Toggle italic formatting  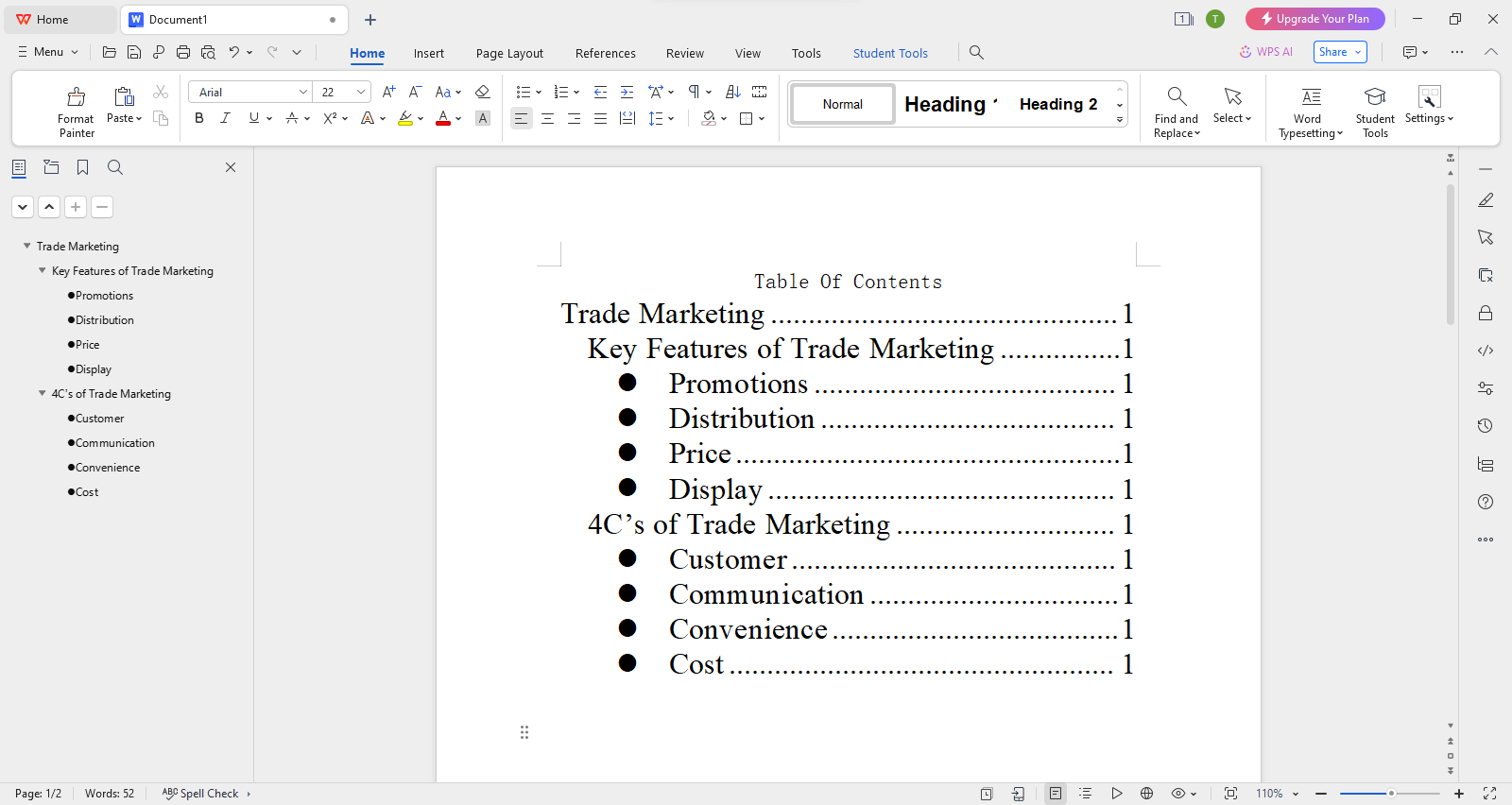tap(225, 118)
